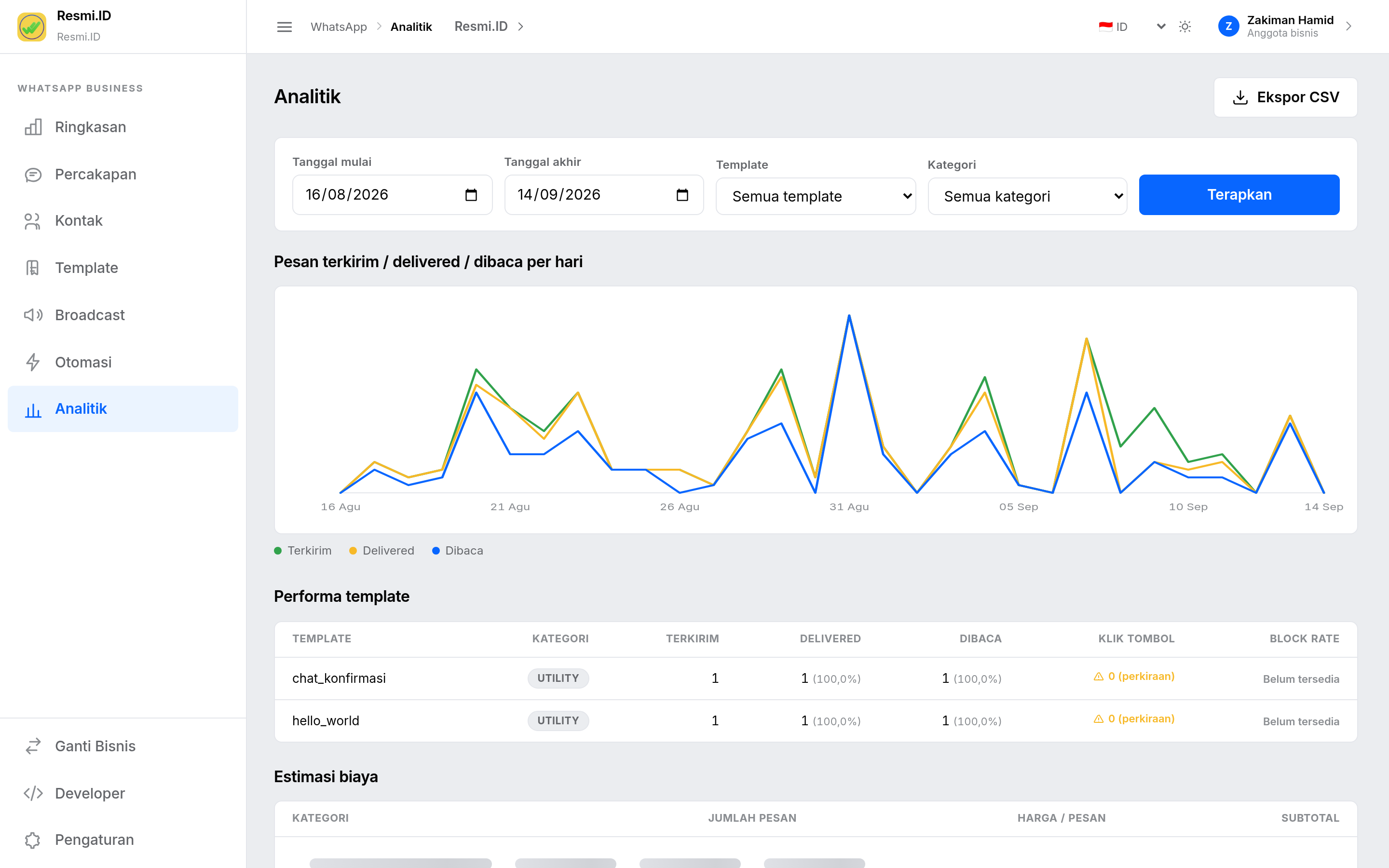Click the Broadcast megaphone icon

click(33, 315)
